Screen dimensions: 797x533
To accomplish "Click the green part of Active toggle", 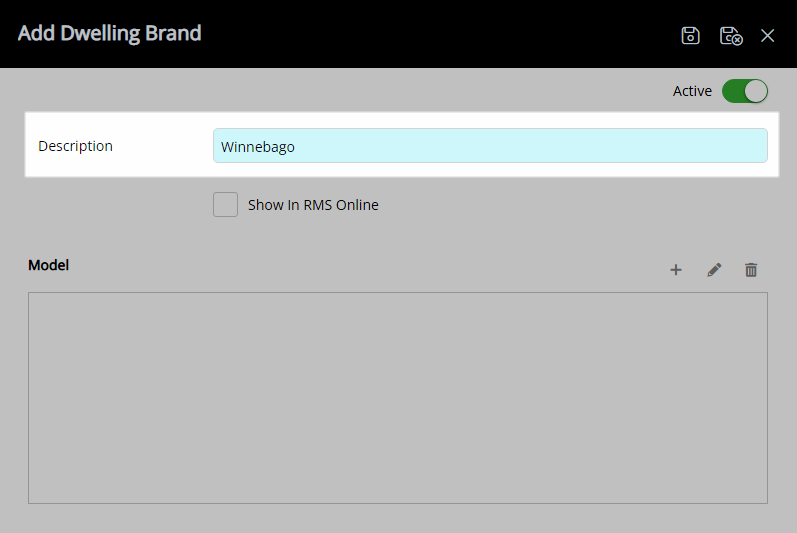I will click(734, 91).
